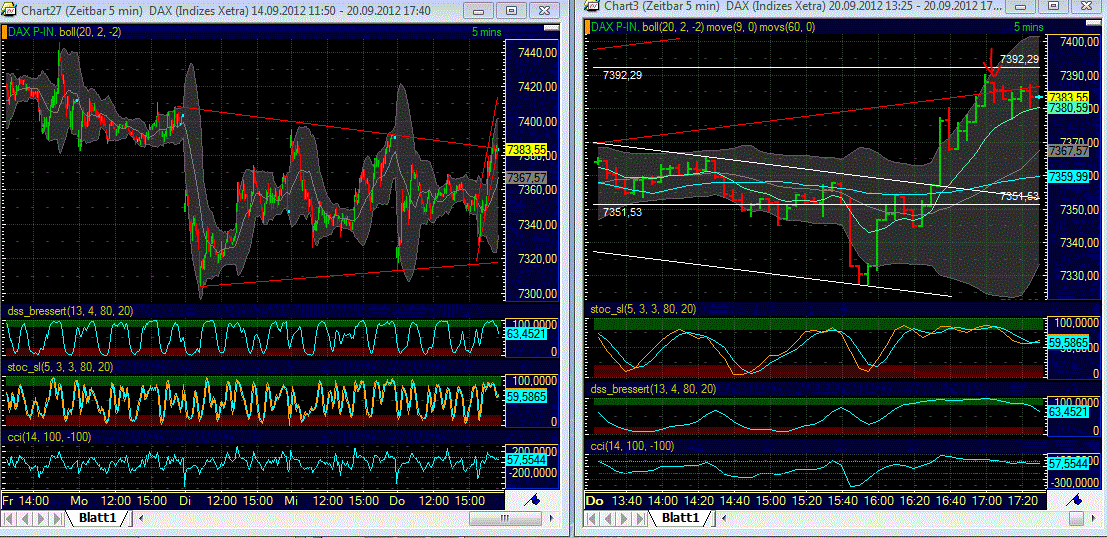Go to next sheet in Chart27
This screenshot has width=1107, height=538.
coord(41,519)
